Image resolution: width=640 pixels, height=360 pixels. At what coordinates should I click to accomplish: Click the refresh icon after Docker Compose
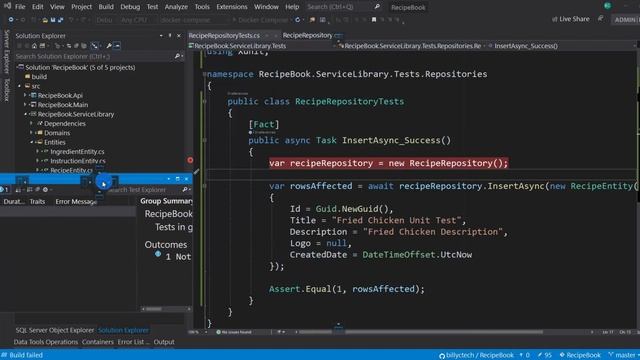click(x=298, y=20)
